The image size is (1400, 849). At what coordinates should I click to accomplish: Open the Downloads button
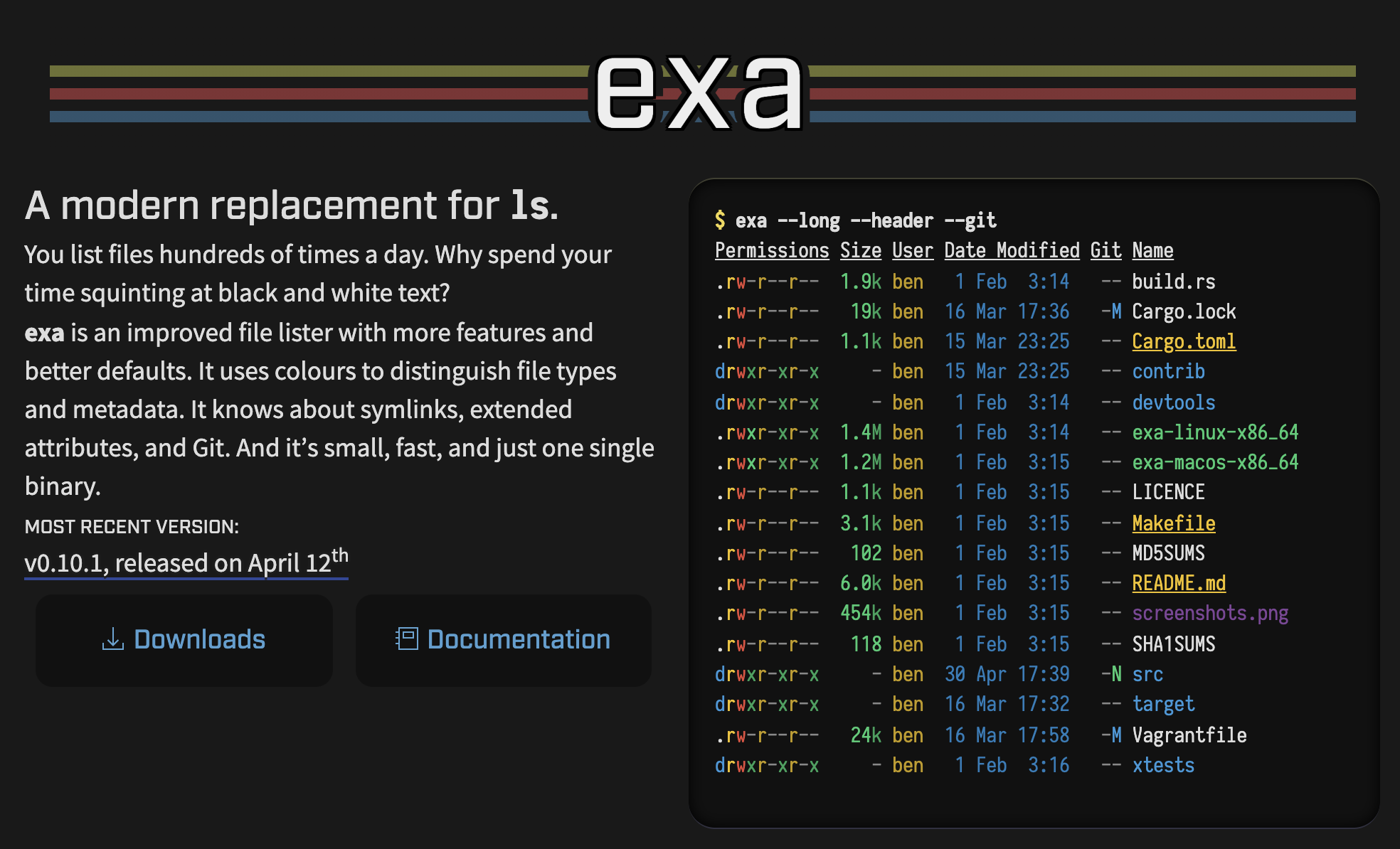coord(184,640)
